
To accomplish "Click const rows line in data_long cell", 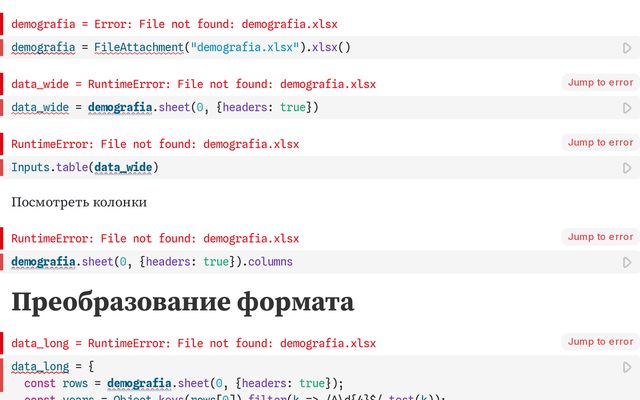I will pos(184,383).
